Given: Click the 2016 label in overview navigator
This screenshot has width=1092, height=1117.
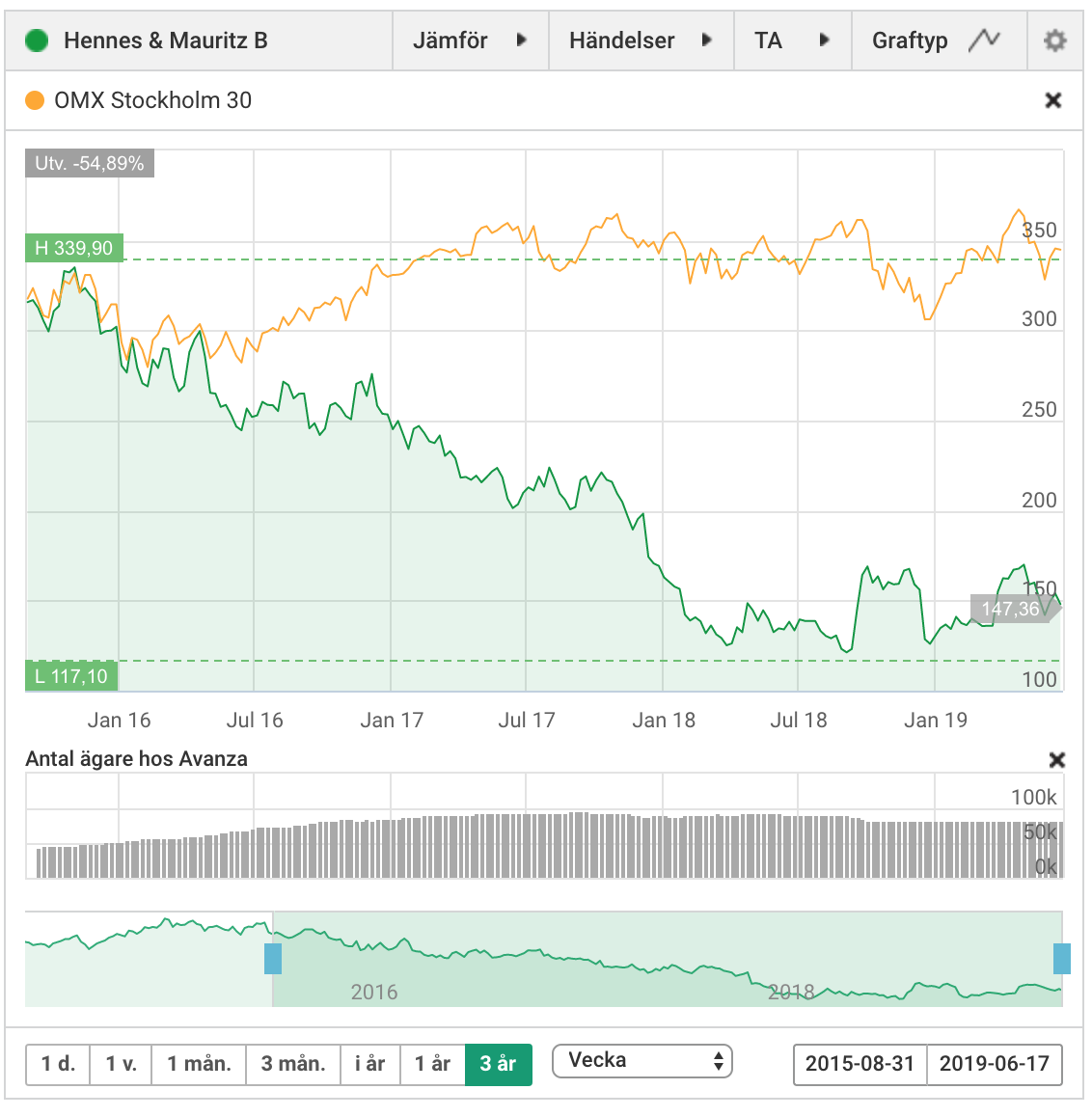Looking at the screenshot, I should [x=374, y=993].
